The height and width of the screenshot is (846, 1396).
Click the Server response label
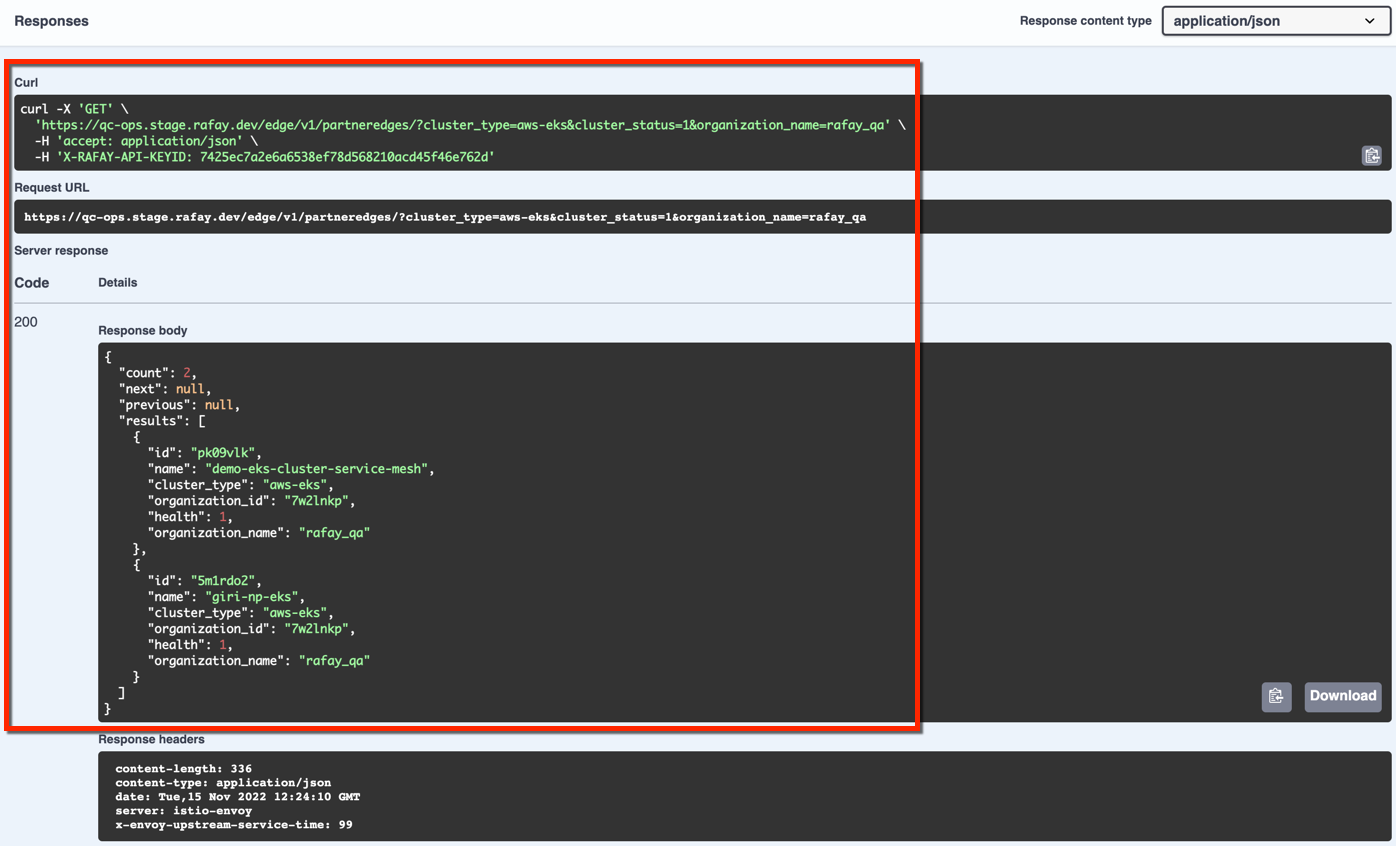(61, 250)
